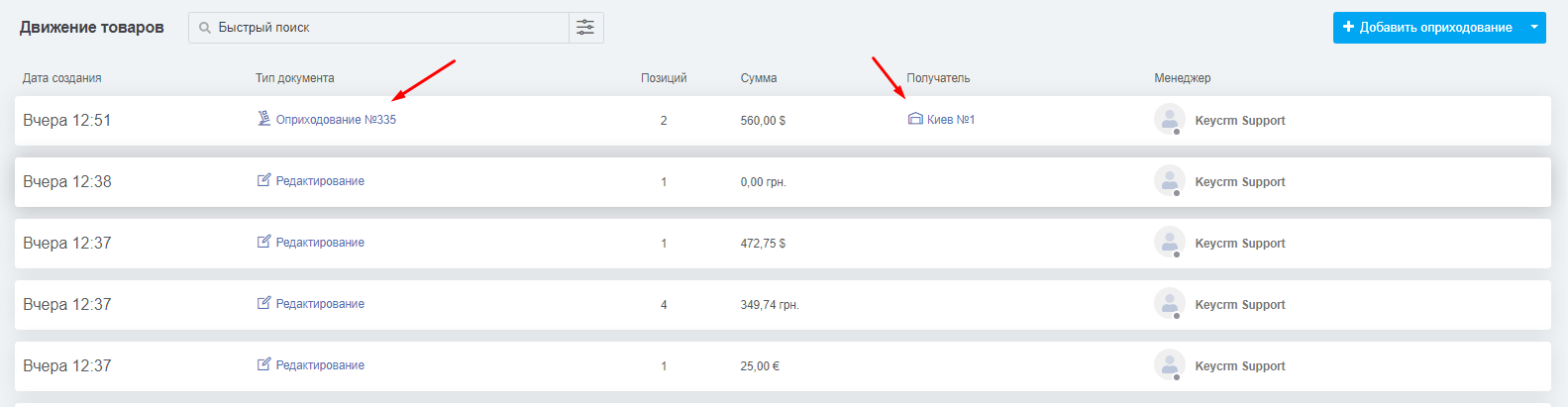Click the edit icon in the 25,00 € row
The image size is (1568, 407).
click(263, 364)
